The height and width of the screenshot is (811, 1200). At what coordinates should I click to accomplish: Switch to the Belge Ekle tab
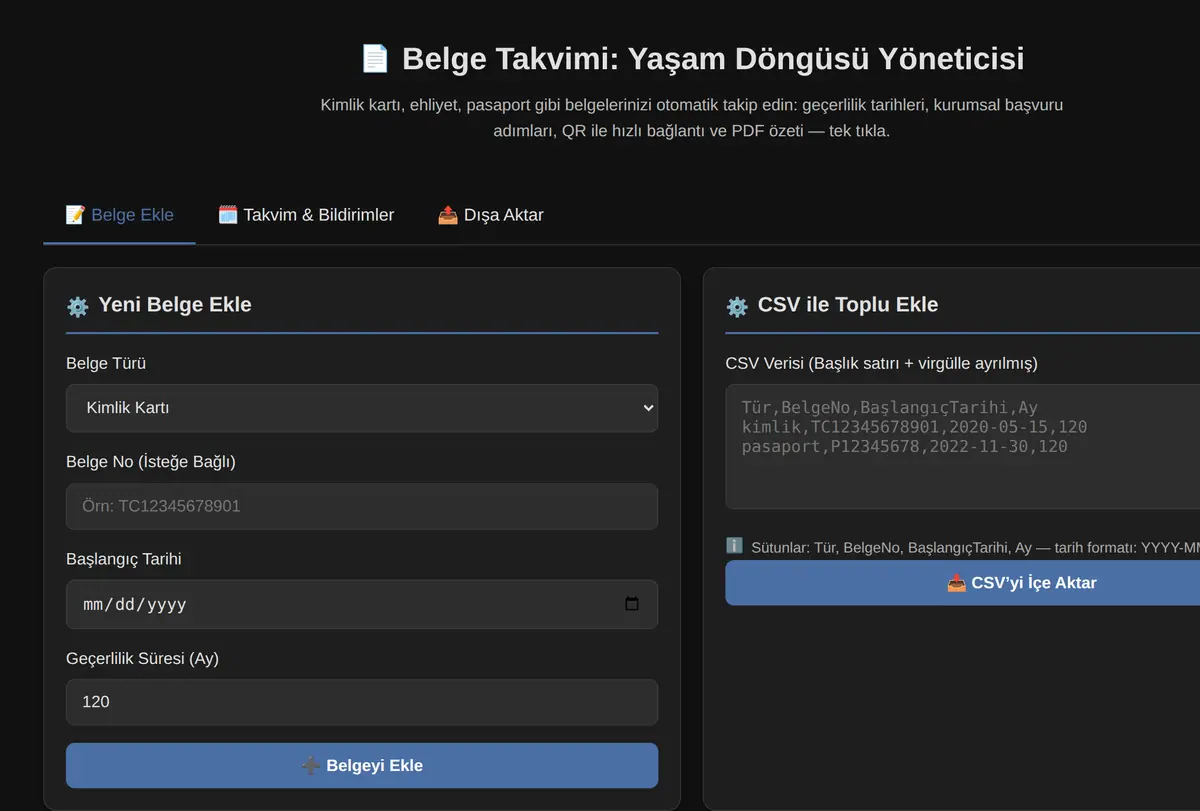click(119, 215)
